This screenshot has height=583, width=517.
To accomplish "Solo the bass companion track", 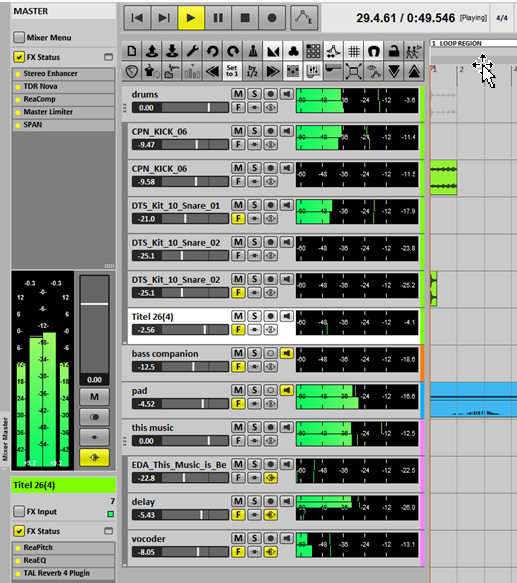I will point(254,353).
